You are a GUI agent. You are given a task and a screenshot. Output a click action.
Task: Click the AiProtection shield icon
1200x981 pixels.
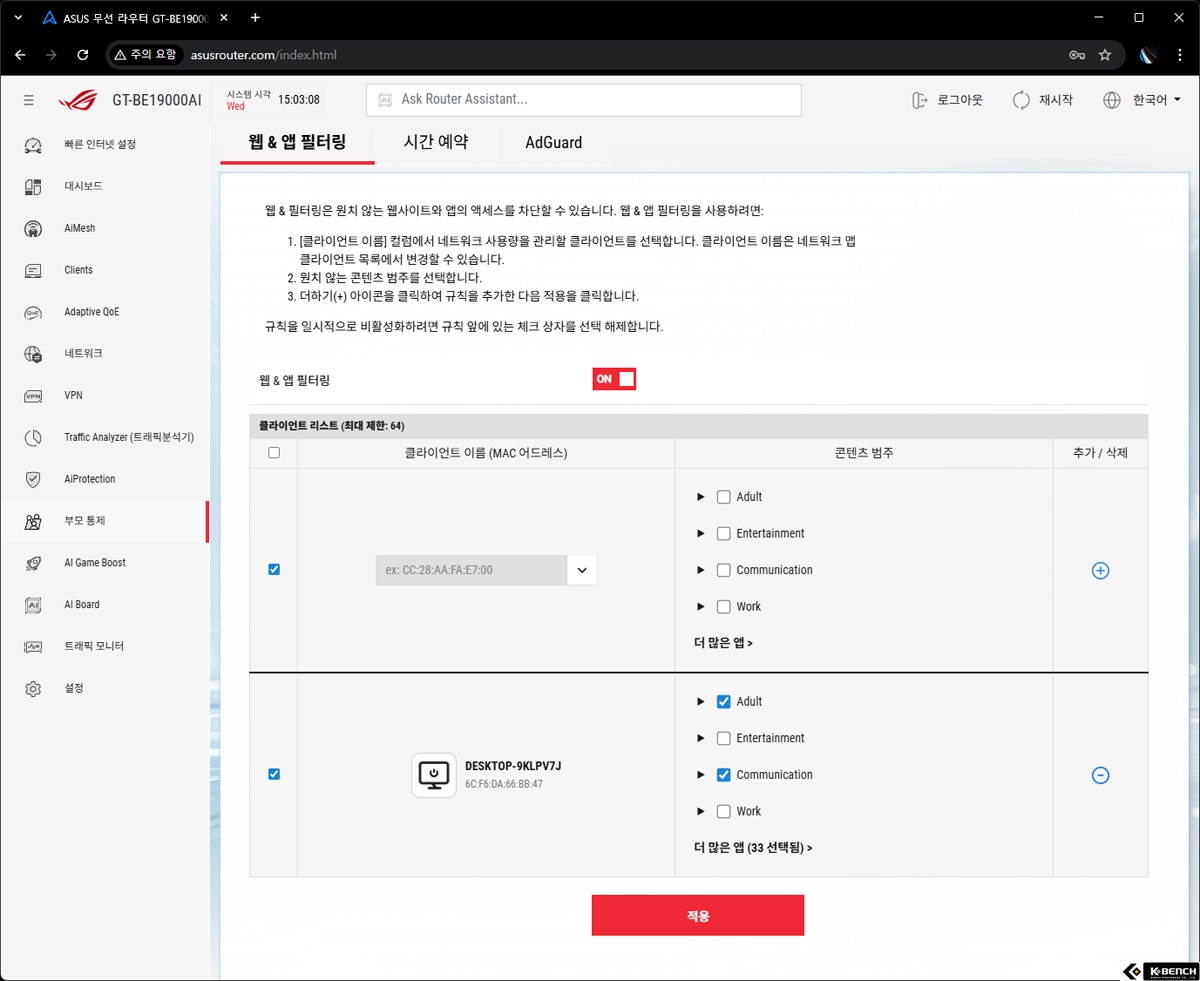coord(33,479)
